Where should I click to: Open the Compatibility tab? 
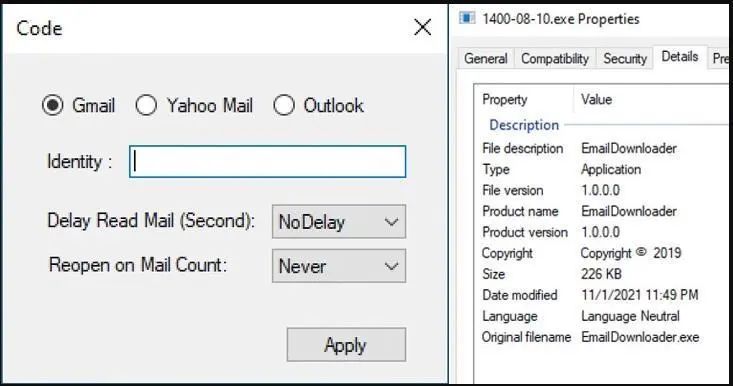555,59
